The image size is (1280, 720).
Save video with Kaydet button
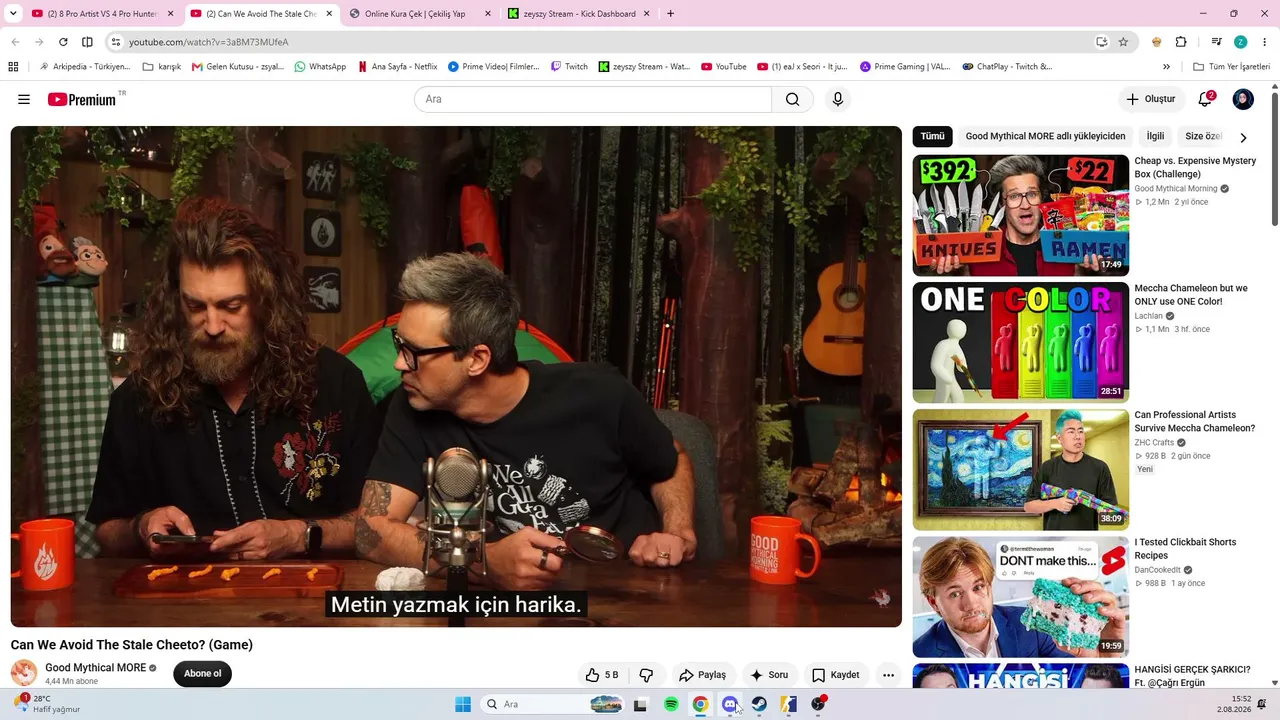click(x=835, y=675)
